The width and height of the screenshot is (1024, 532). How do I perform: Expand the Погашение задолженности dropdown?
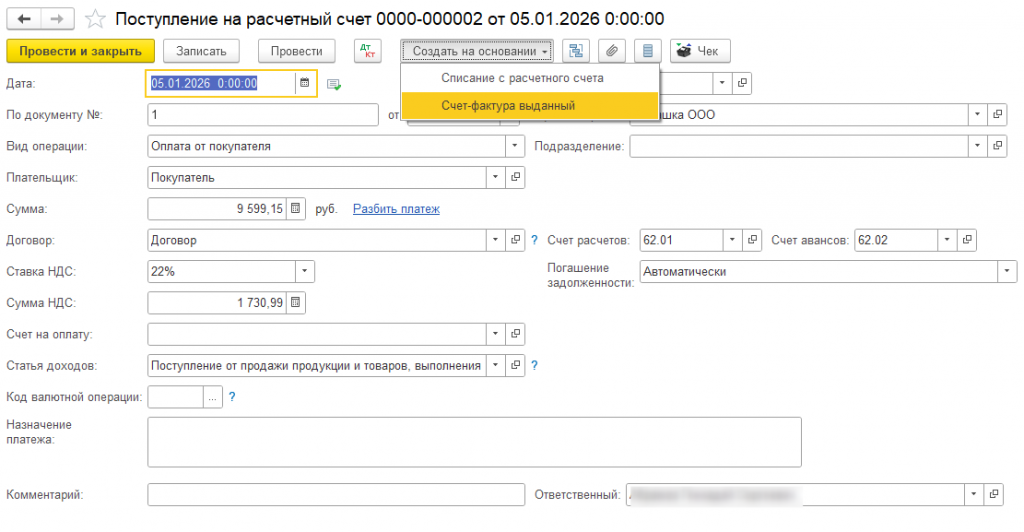[x=1006, y=272]
